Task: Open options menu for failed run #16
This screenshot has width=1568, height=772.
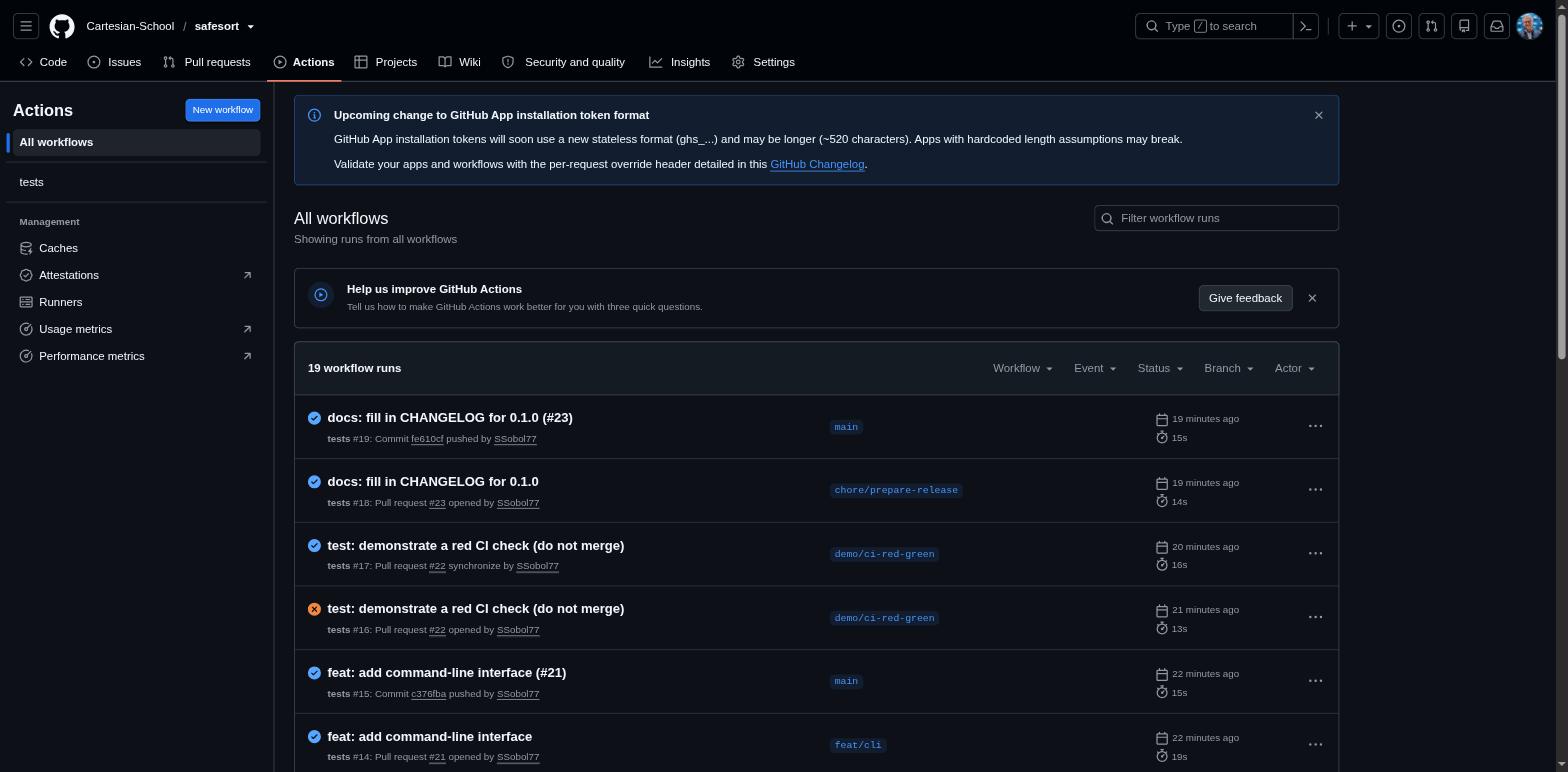Action: [1315, 617]
